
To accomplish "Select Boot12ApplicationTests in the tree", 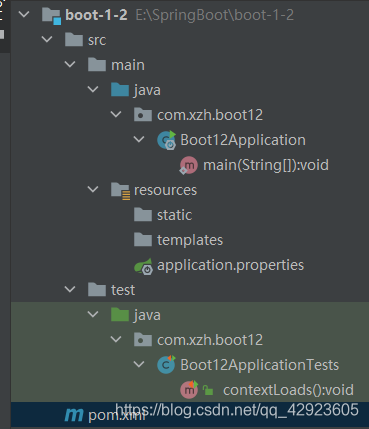I will tap(260, 365).
